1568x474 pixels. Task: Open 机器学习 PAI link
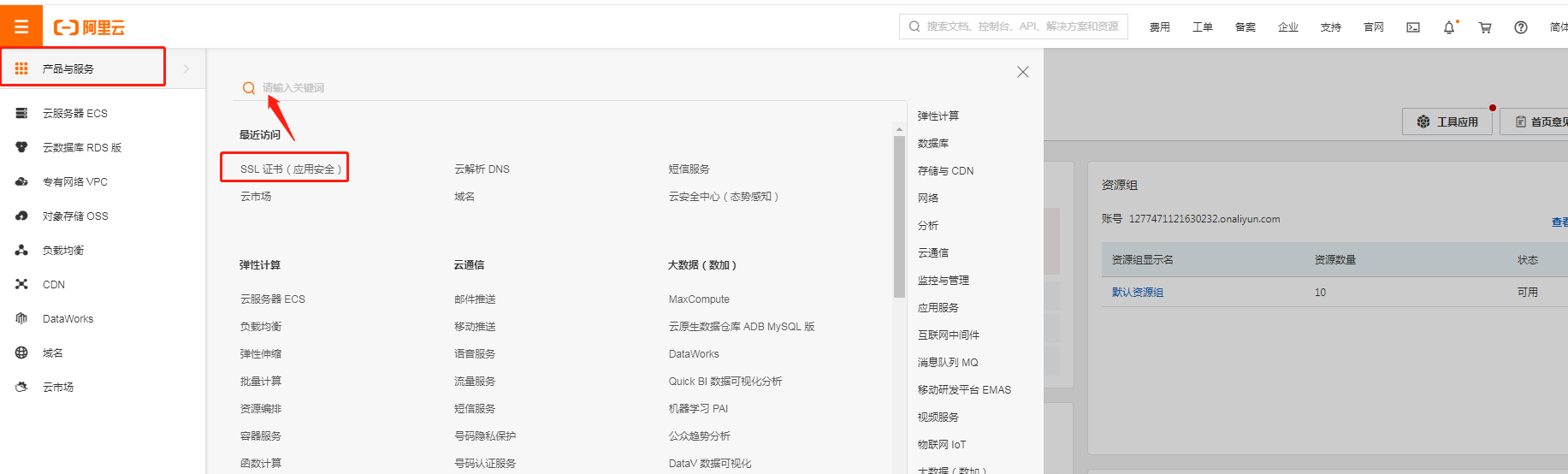click(698, 409)
